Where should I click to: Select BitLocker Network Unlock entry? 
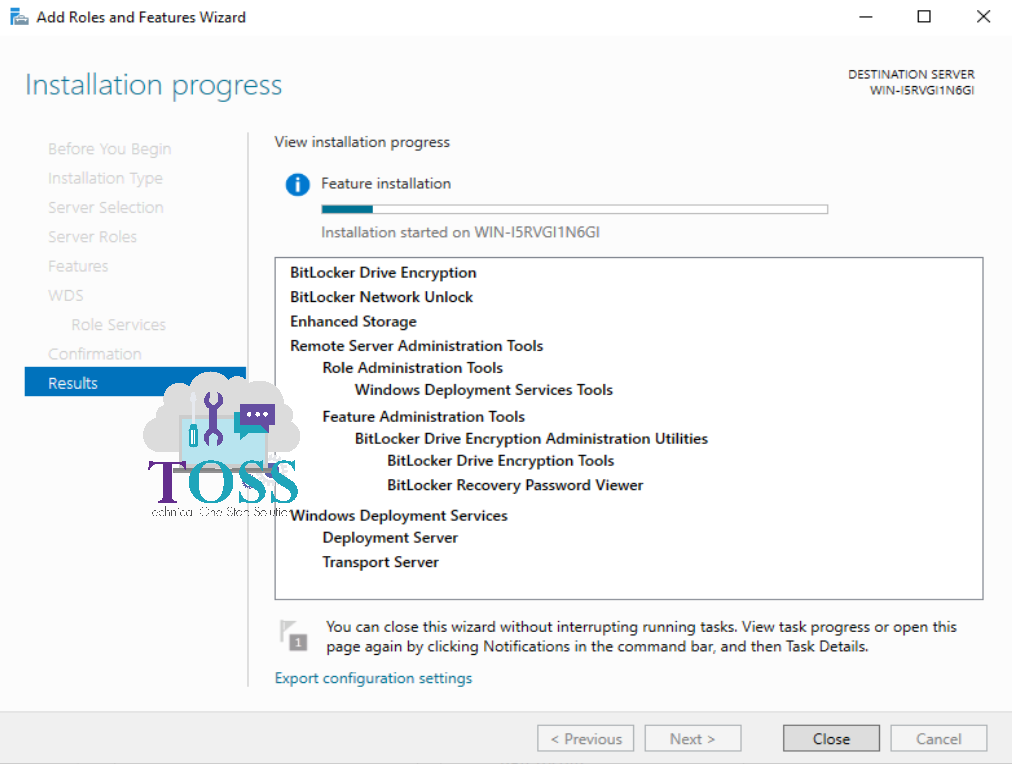click(x=381, y=297)
